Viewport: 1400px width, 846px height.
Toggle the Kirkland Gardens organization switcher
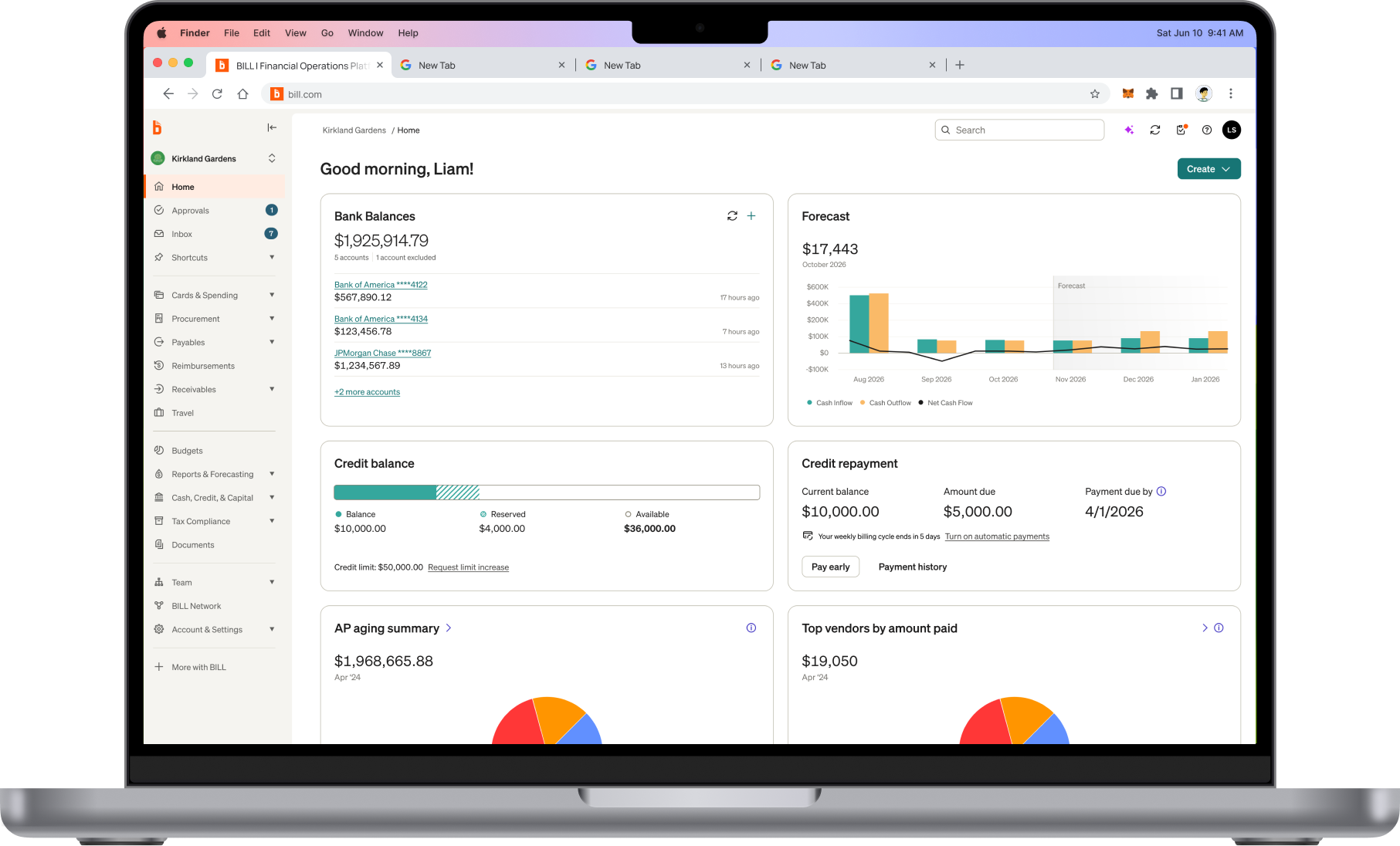pyautogui.click(x=271, y=157)
